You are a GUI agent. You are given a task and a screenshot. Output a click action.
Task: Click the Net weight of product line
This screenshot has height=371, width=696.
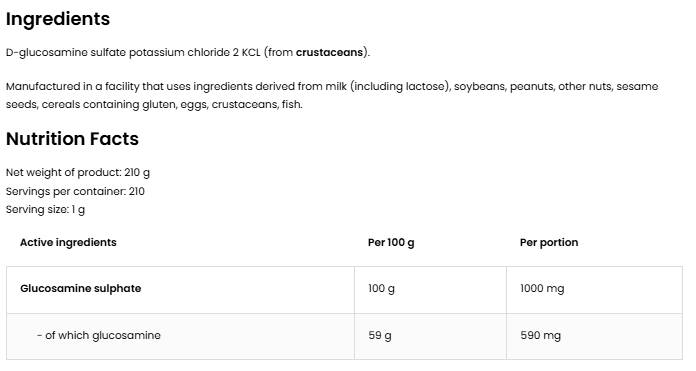point(78,172)
